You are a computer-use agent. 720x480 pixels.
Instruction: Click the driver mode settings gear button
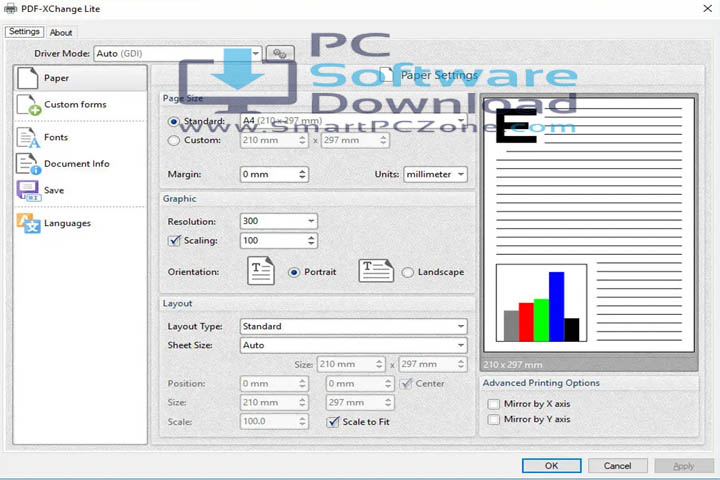click(280, 54)
